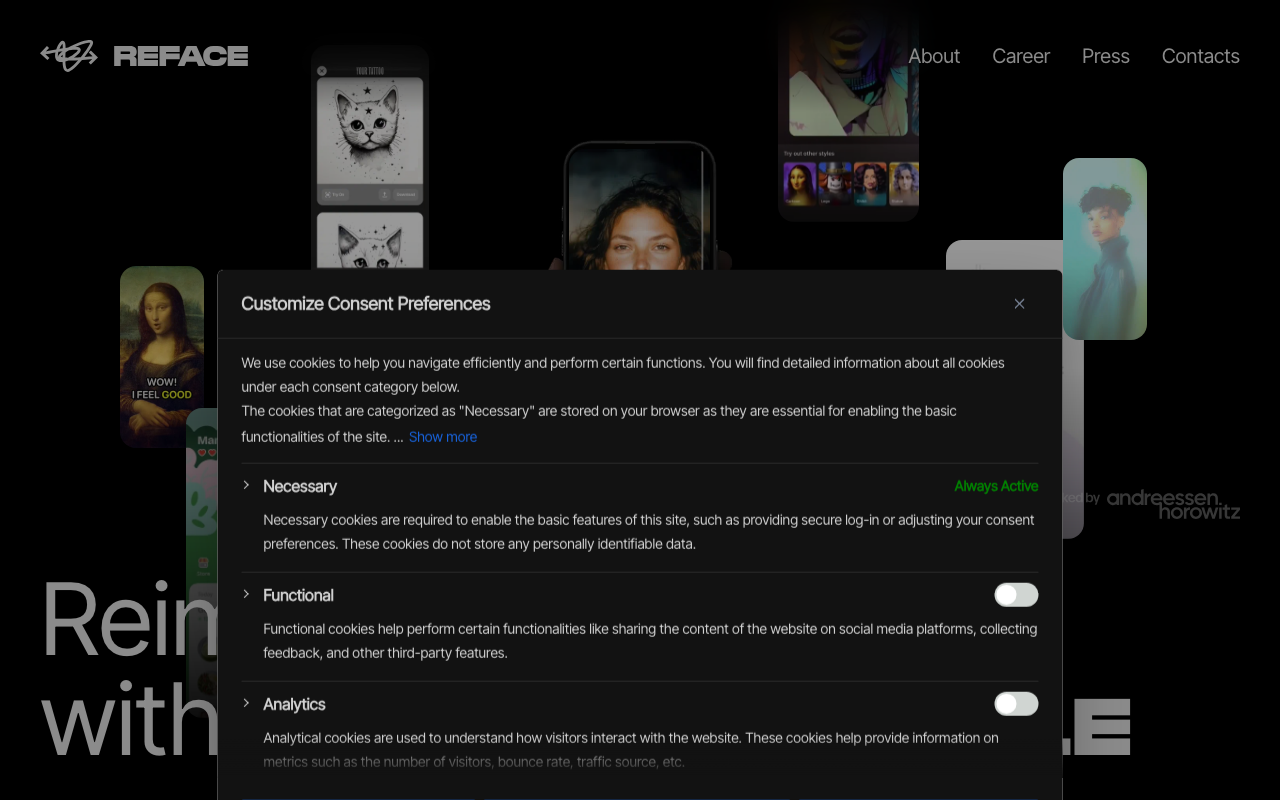
Task: Pick the Lego style tile
Action: [x=835, y=184]
